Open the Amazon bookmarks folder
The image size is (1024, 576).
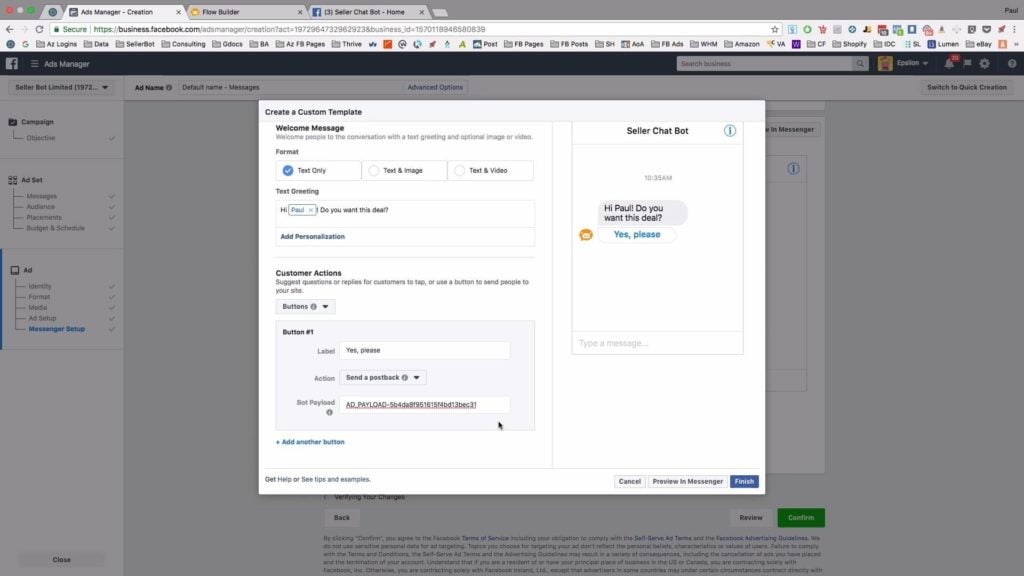(742, 44)
